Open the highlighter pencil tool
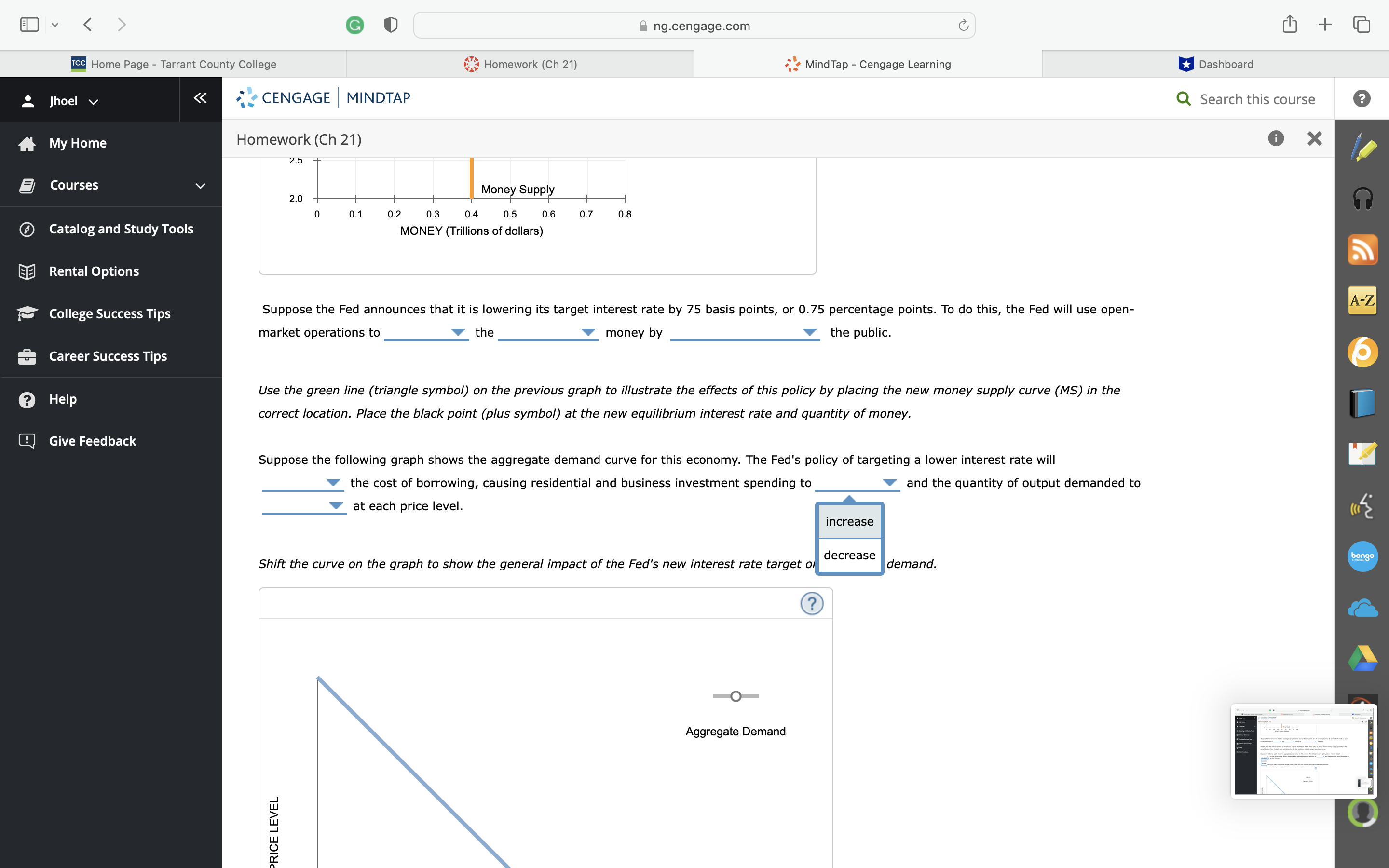The image size is (1389, 868). pos(1362,148)
